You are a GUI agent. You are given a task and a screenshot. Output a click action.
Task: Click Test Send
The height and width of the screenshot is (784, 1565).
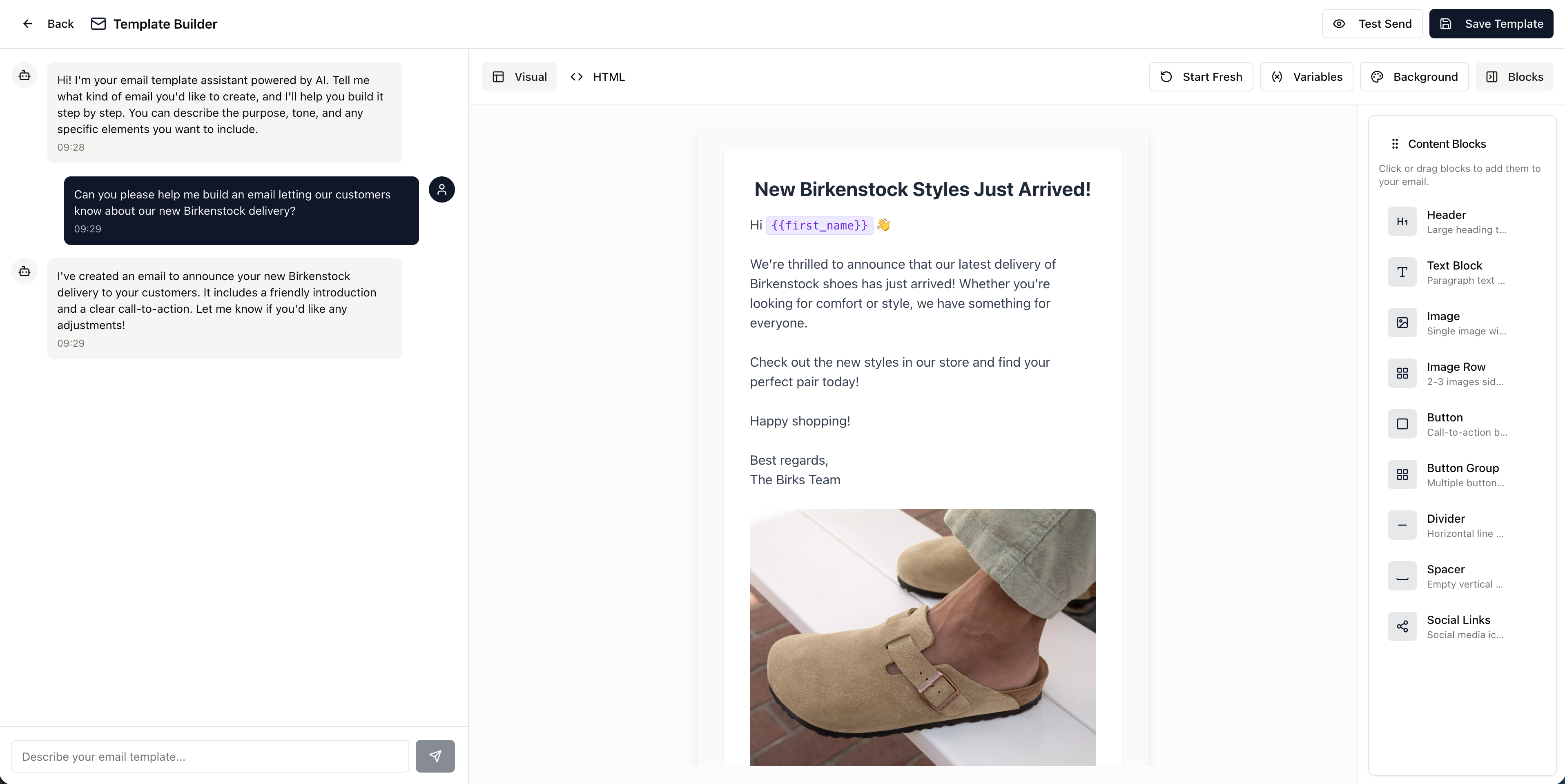[1372, 24]
